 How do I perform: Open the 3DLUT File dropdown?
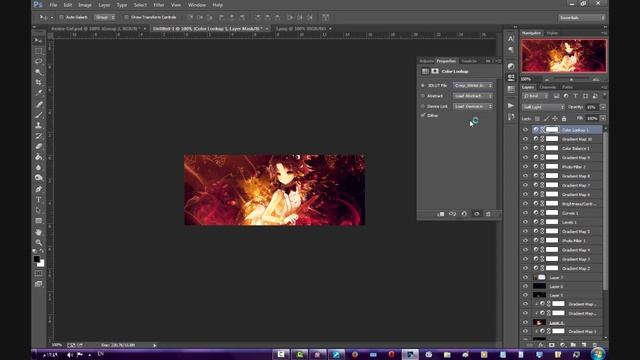tap(473, 85)
